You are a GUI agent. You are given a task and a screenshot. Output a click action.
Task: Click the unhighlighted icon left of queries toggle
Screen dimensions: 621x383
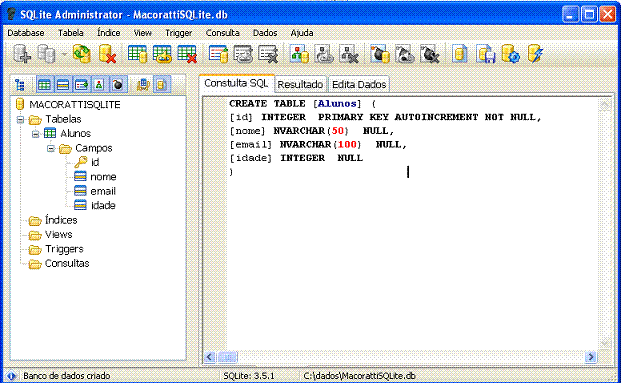coord(143,84)
